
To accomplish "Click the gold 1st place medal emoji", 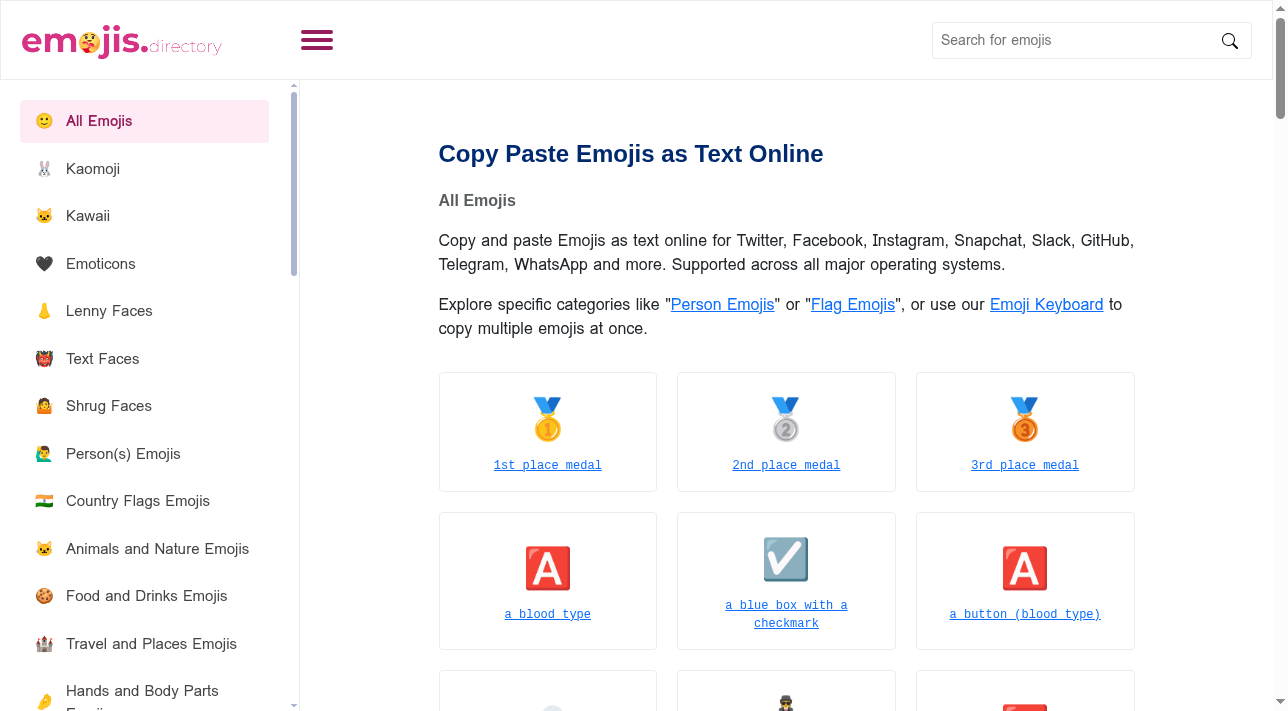I will (x=548, y=420).
